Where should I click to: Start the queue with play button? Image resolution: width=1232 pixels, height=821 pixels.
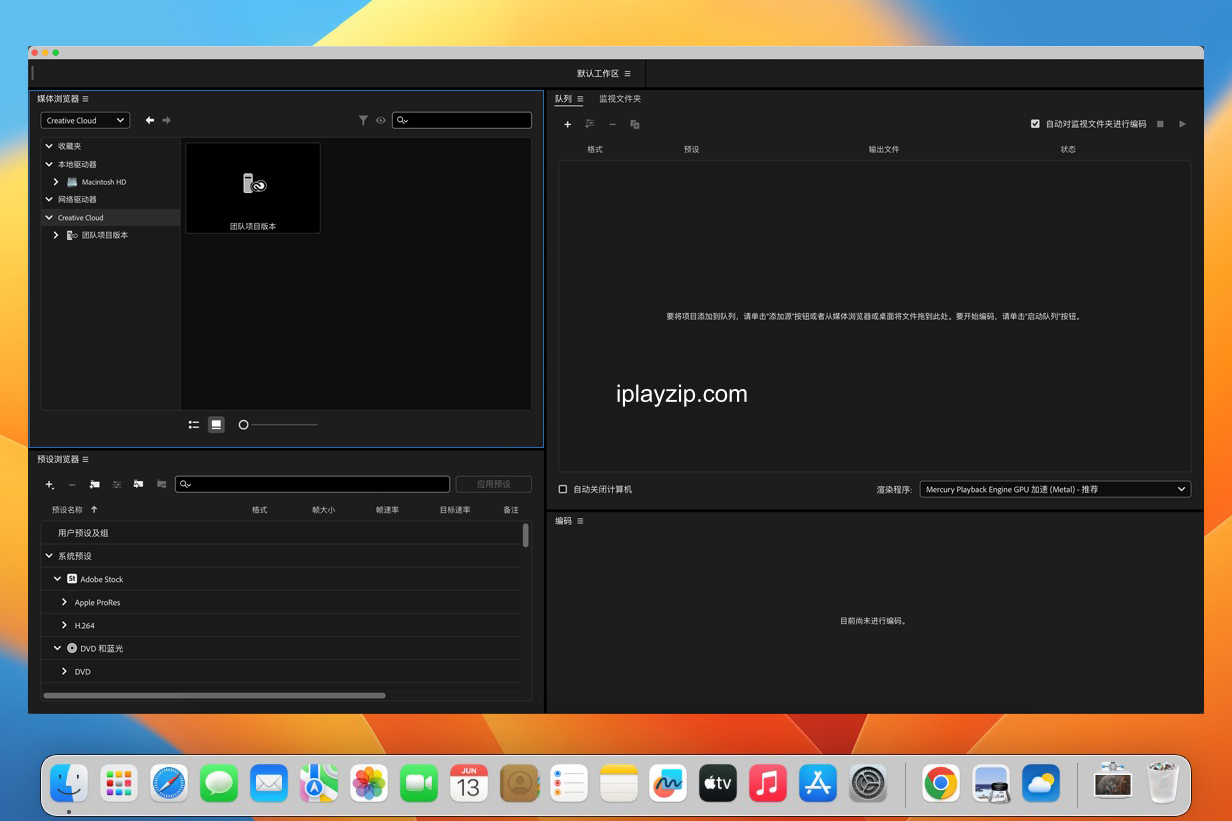(x=1182, y=124)
